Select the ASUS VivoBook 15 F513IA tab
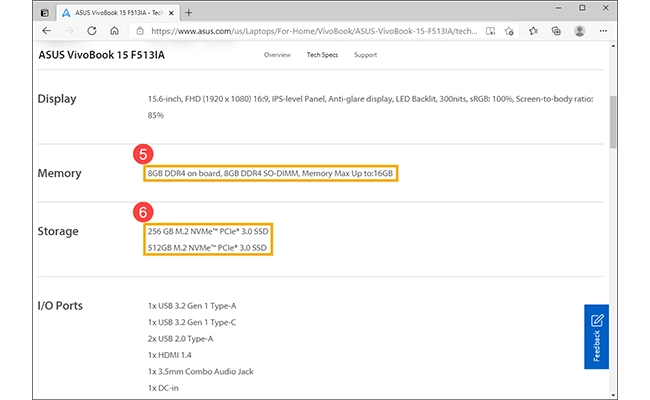Screen dimensions: 650x400 118,13
